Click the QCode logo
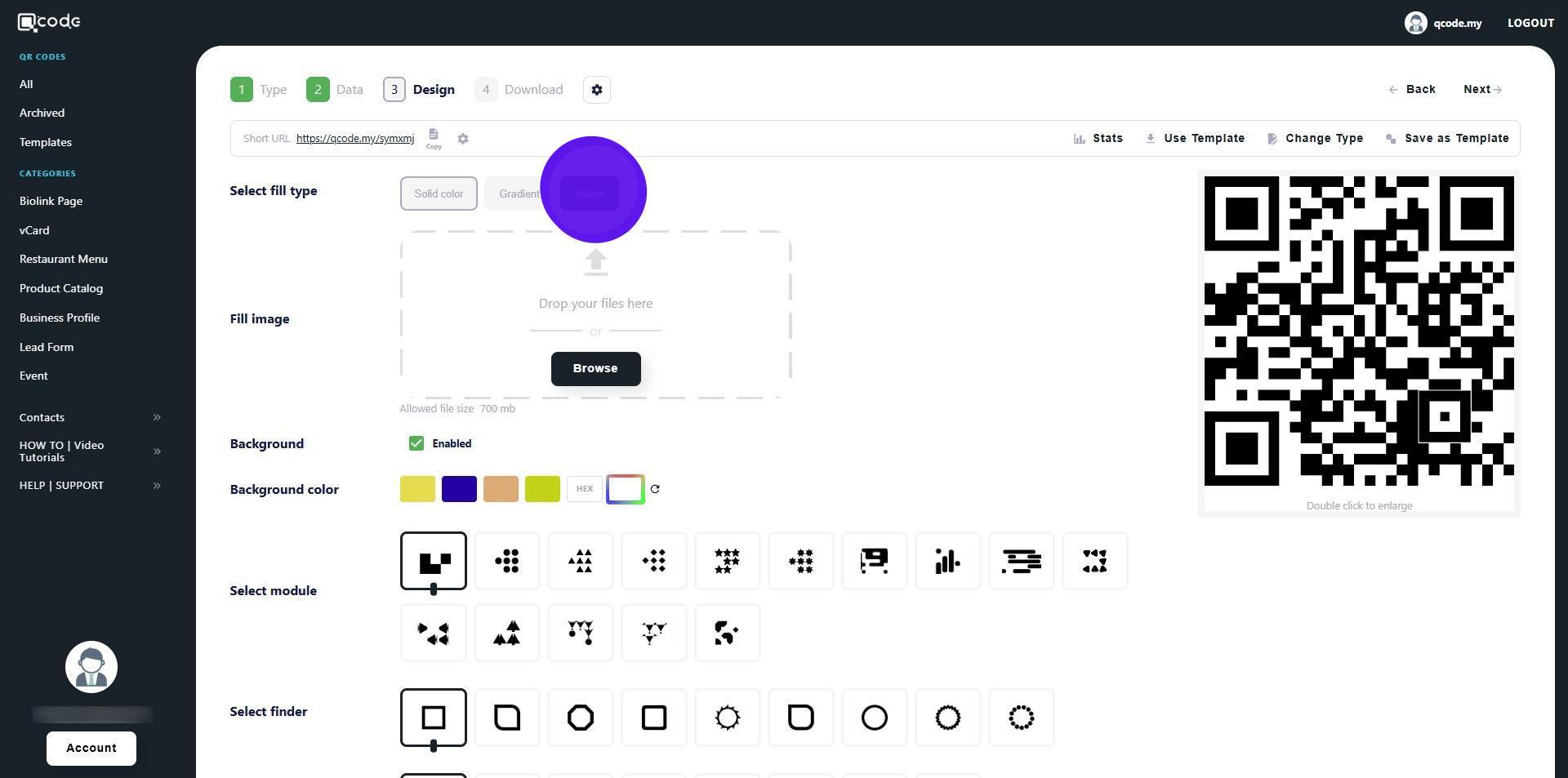This screenshot has height=778, width=1568. pyautogui.click(x=49, y=22)
